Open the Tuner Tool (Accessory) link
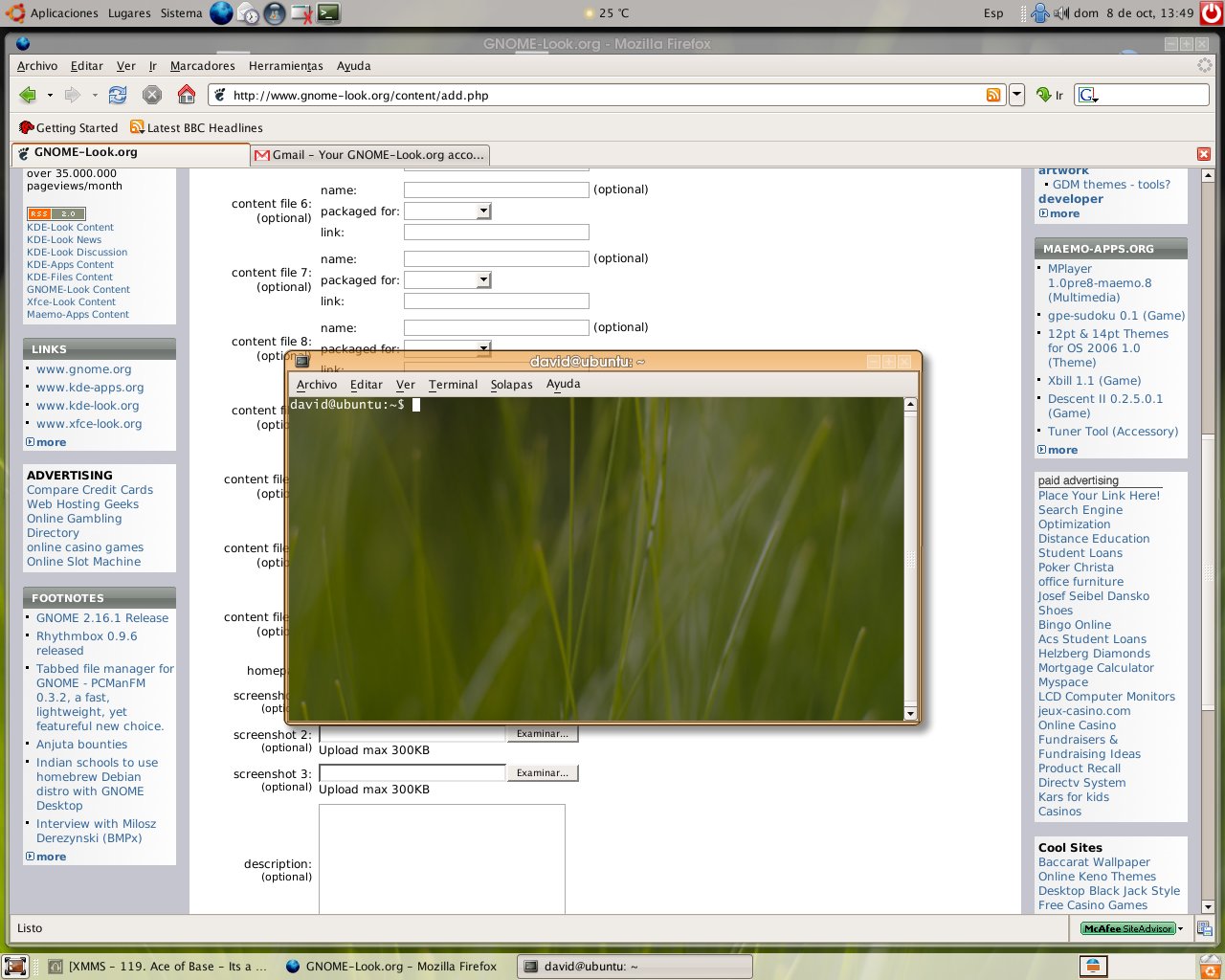1225x980 pixels. tap(1113, 432)
